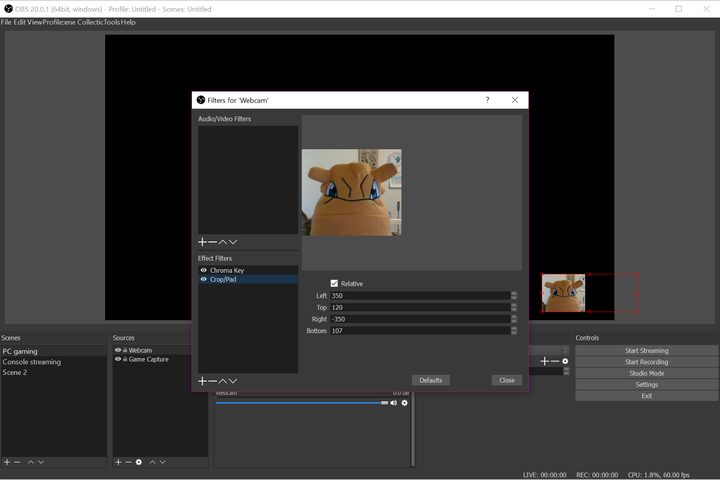The image size is (720, 480).
Task: Toggle visibility of Crop/Pad filter
Action: 203,279
